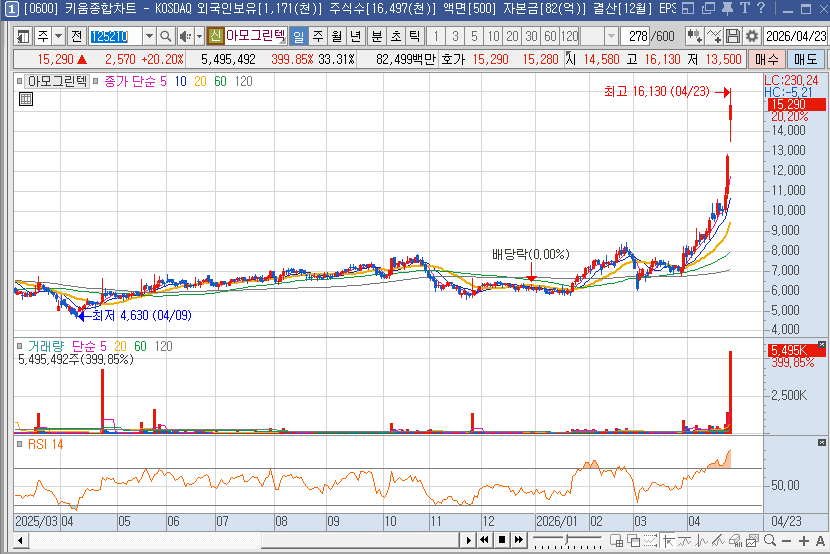The image size is (830, 554).
Task: Select the 120 interval button
Action: tap(570, 37)
